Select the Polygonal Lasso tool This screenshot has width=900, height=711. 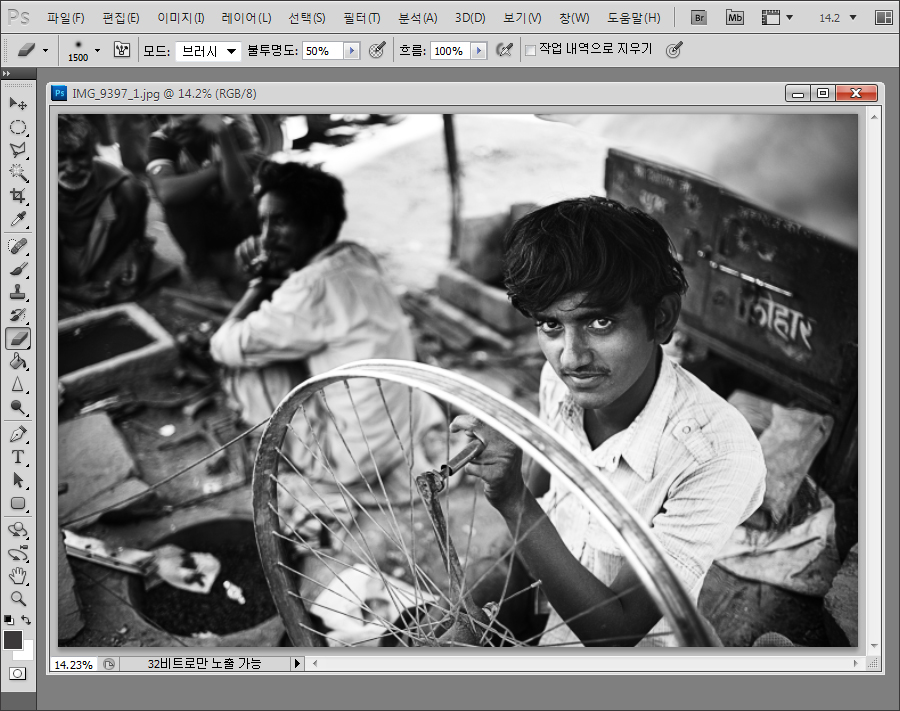[18, 150]
